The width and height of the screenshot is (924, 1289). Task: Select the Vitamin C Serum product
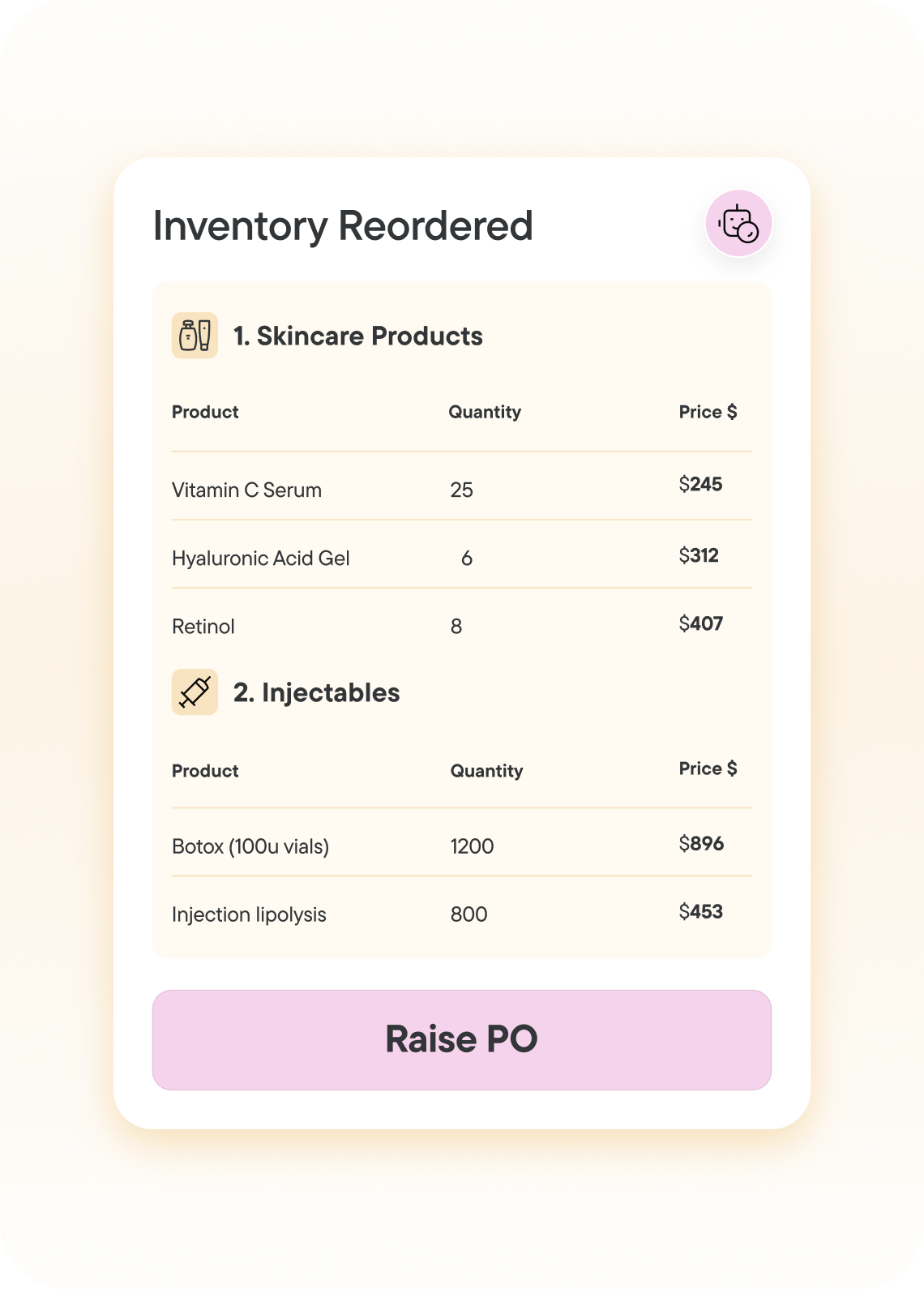[246, 490]
